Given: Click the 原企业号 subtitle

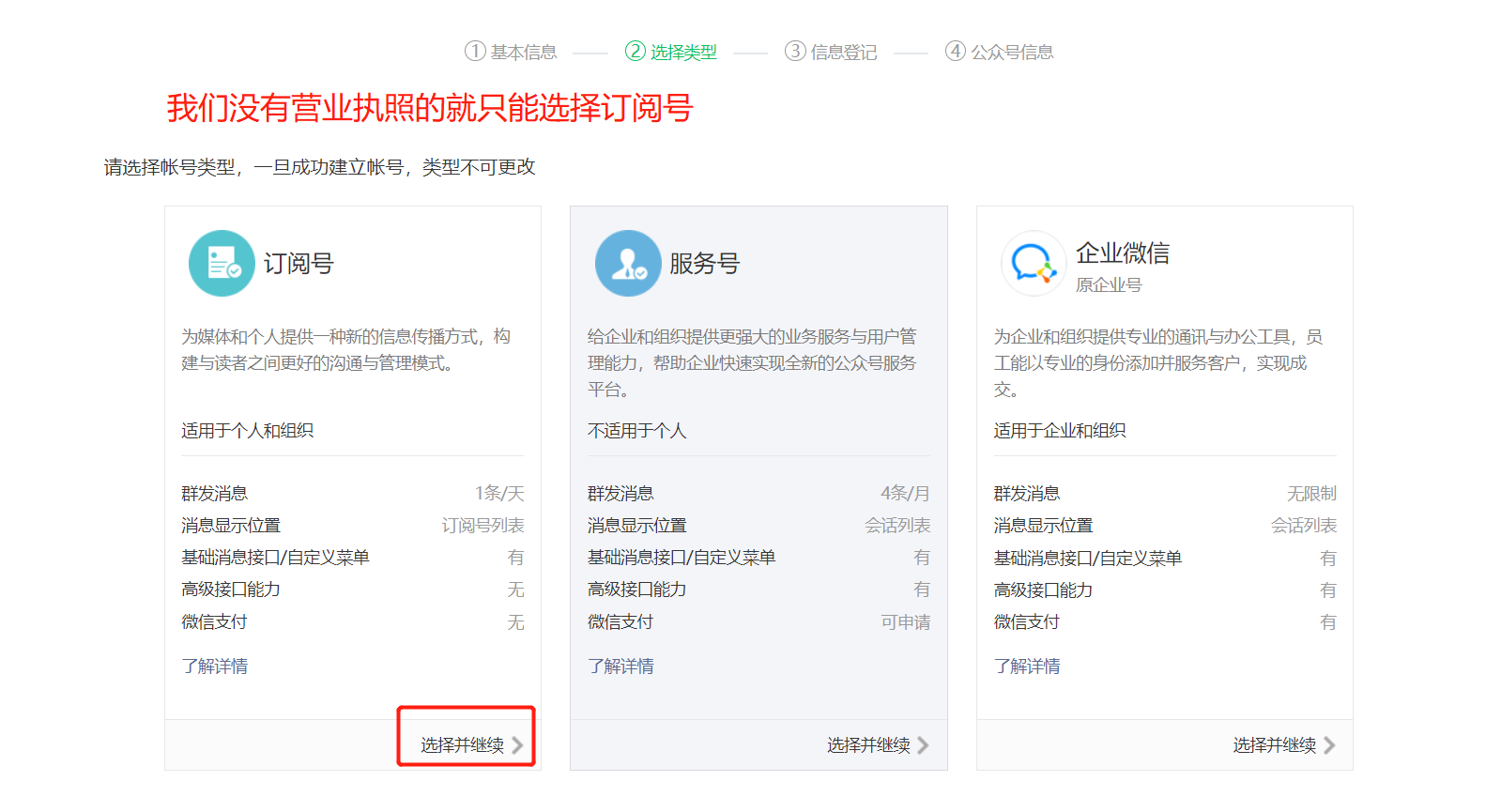Looking at the screenshot, I should pyautogui.click(x=1109, y=285).
